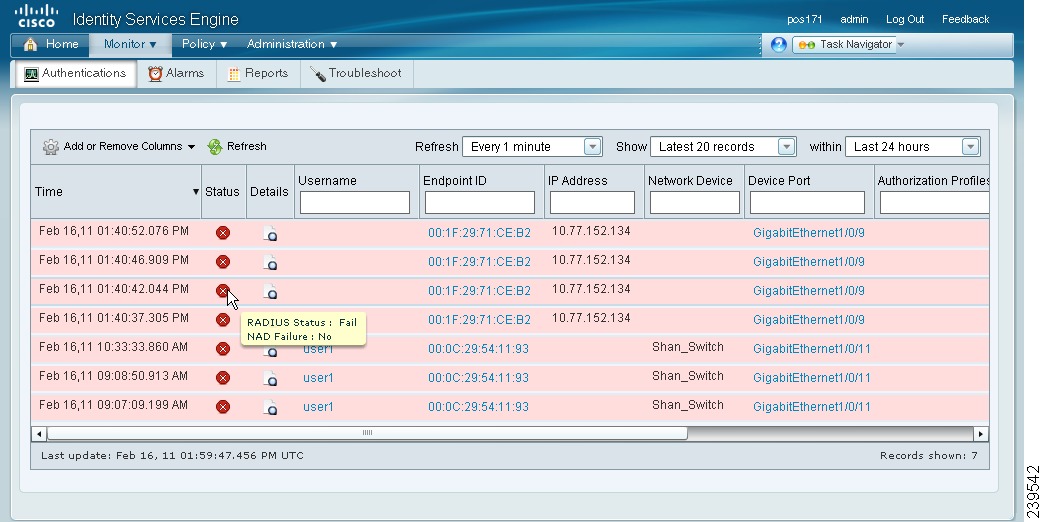
Task: Click the scroll right arrow
Action: tap(981, 434)
